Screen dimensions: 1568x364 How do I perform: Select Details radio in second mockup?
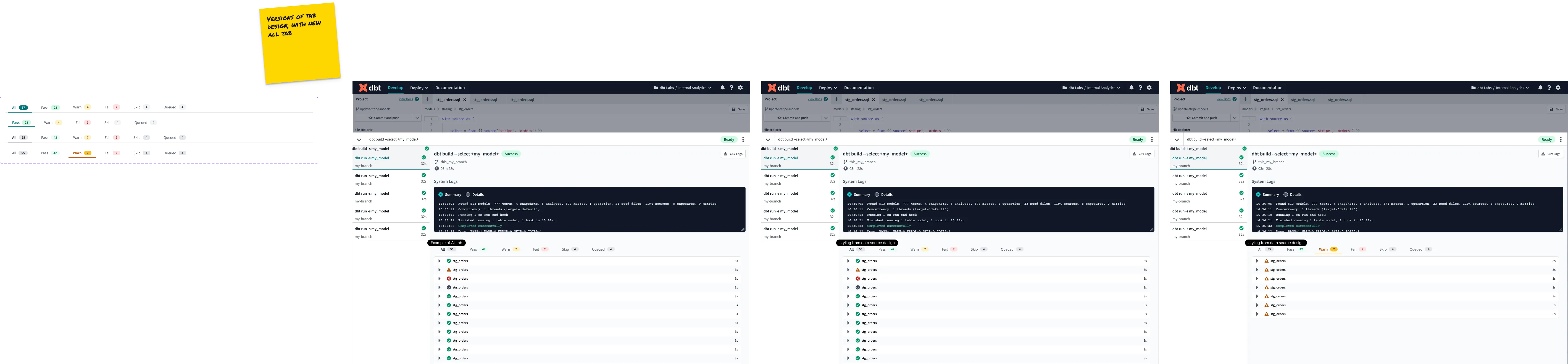point(877,194)
